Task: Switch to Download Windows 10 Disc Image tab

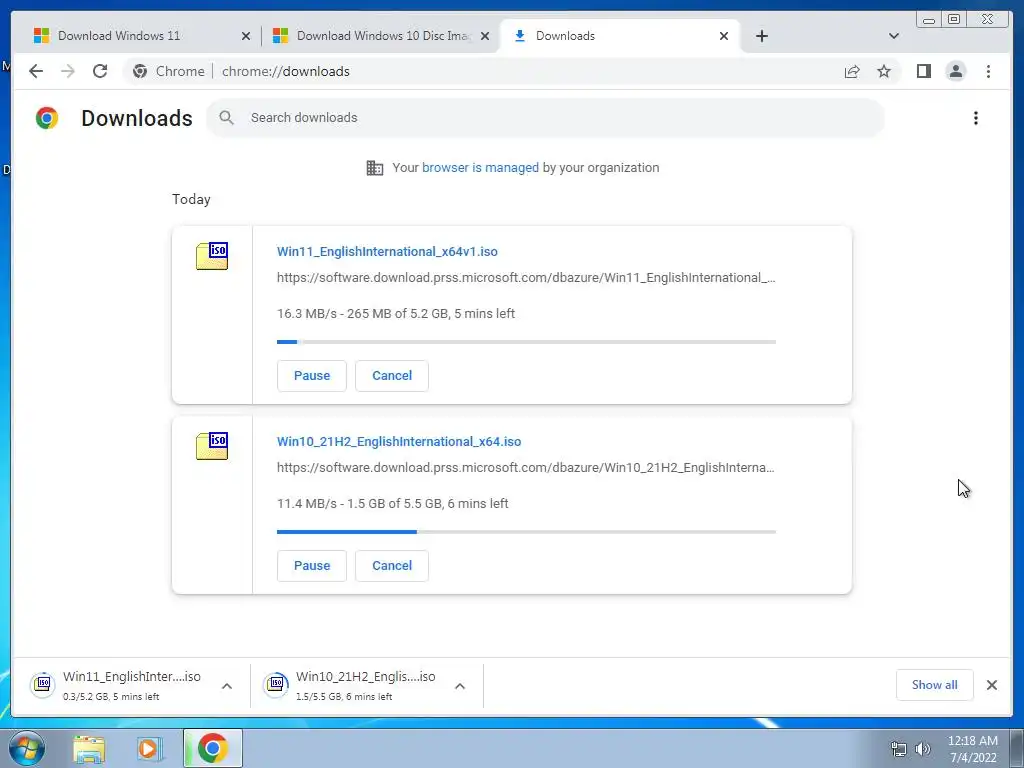Action: 380,36
